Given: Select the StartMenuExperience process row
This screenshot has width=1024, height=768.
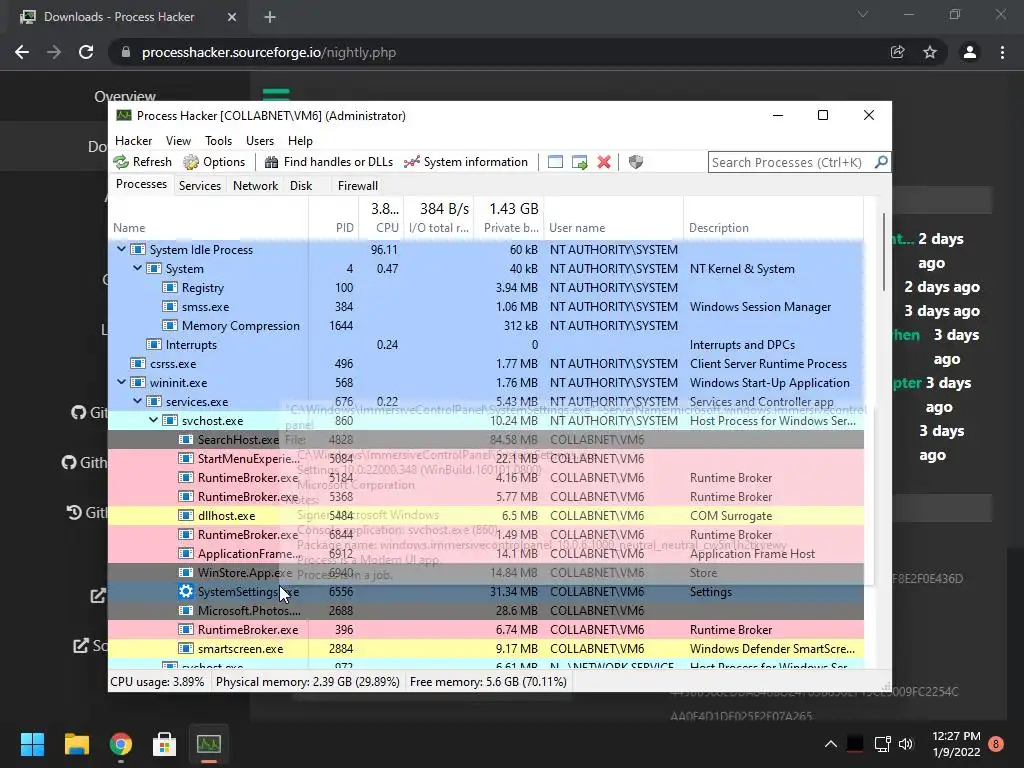Looking at the screenshot, I should tap(486, 458).
